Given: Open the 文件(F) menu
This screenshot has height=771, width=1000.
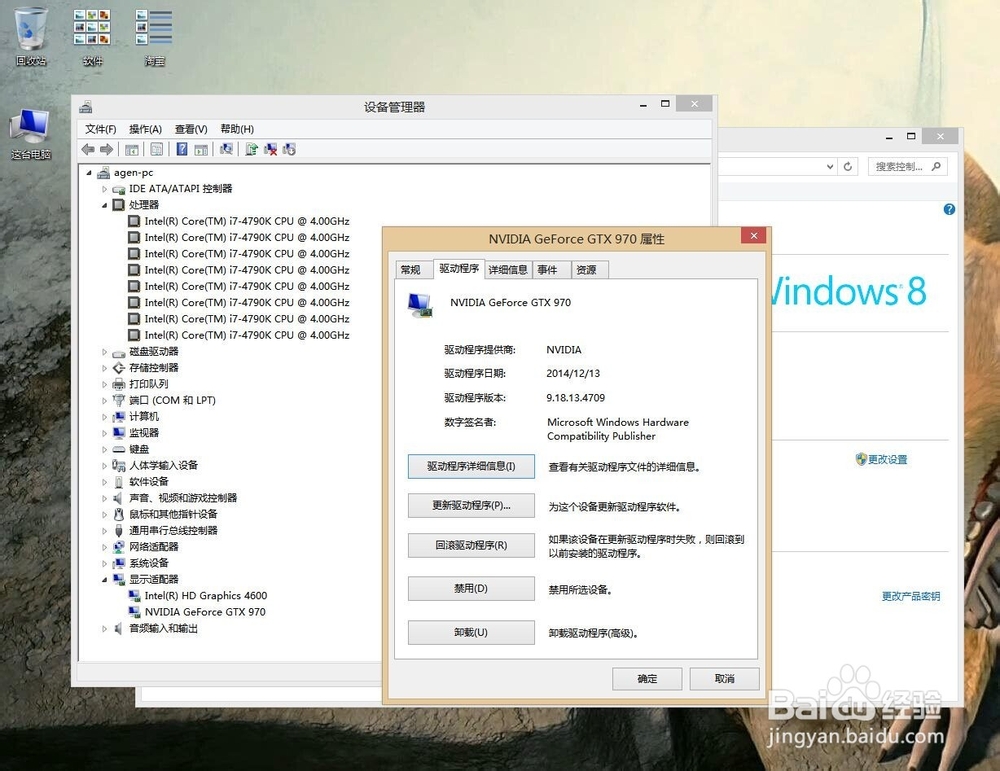Looking at the screenshot, I should tap(101, 129).
